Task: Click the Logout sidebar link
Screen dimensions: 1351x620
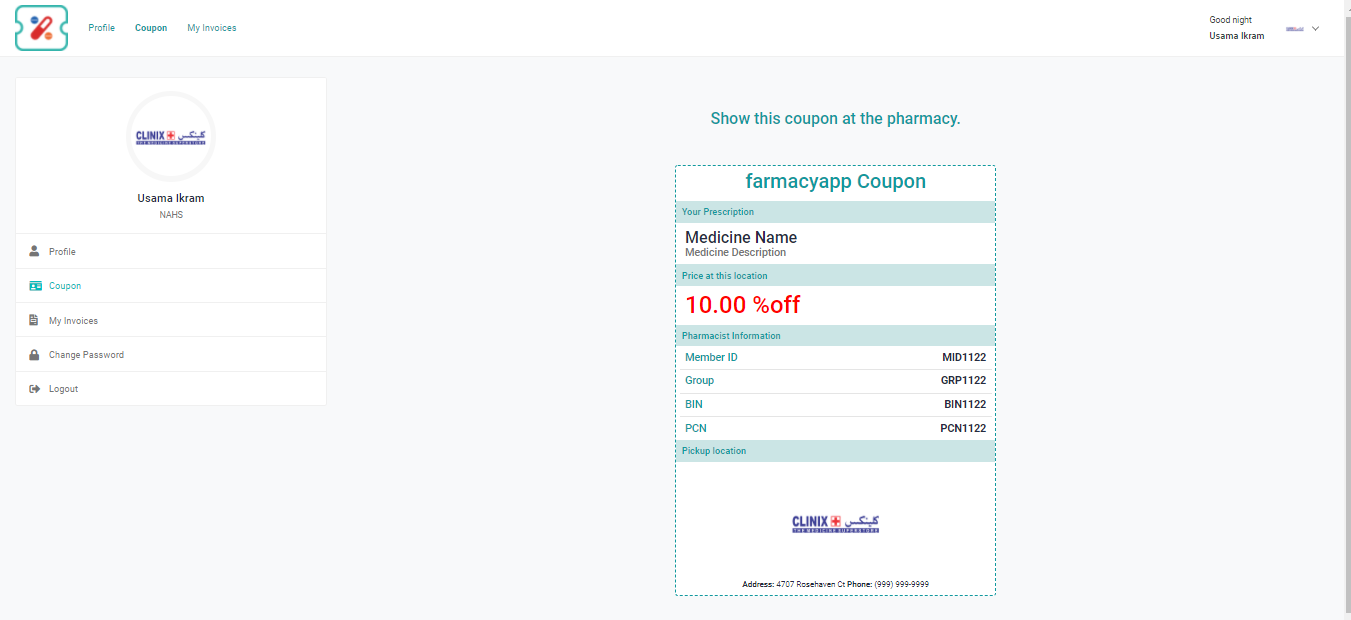Action: (63, 389)
